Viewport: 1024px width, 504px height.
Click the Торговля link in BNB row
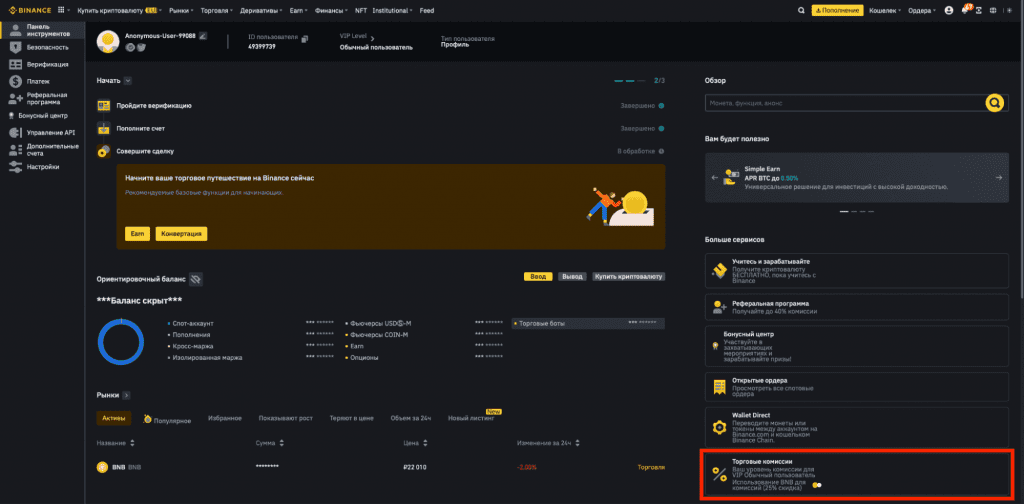(x=651, y=467)
